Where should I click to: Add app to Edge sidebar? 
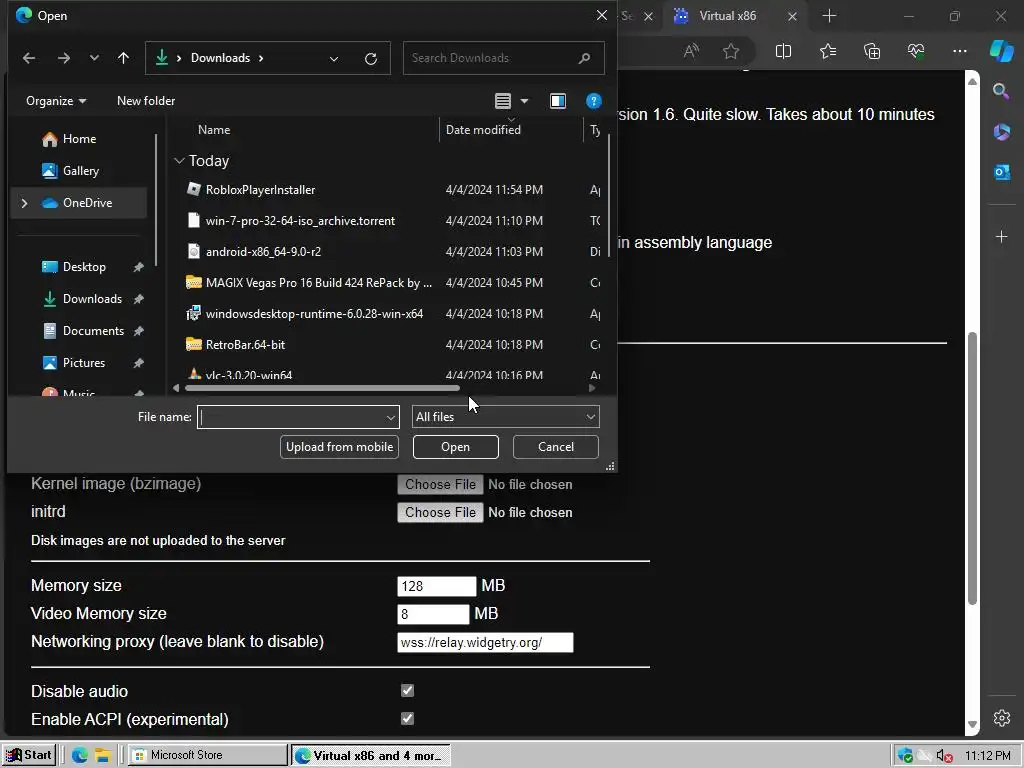(1001, 236)
